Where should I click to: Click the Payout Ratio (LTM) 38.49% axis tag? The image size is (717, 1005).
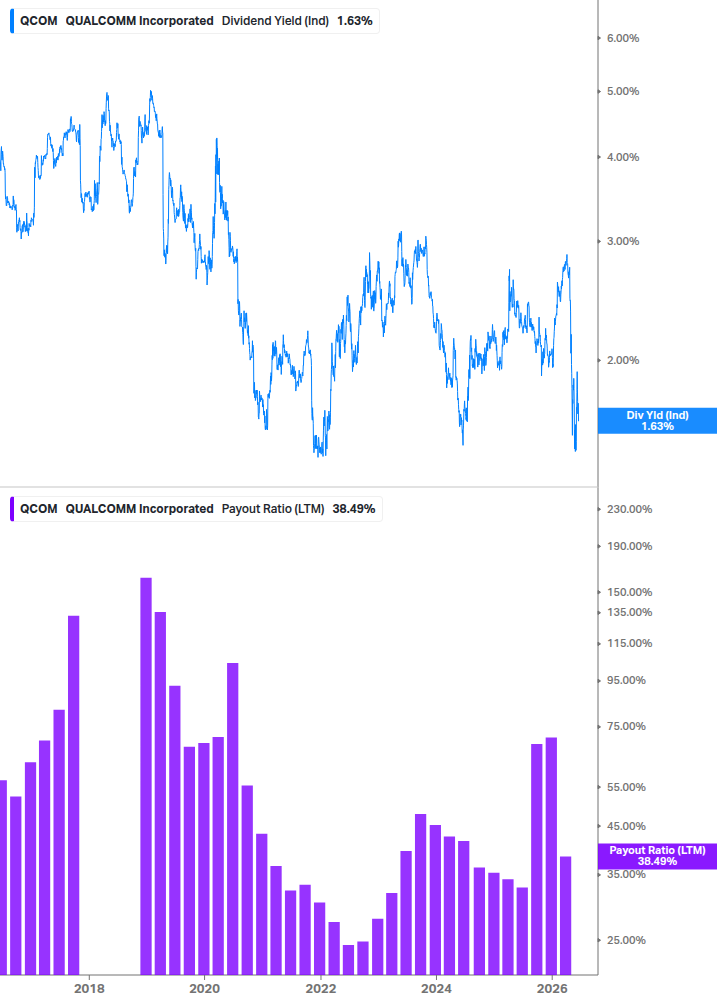click(657, 856)
